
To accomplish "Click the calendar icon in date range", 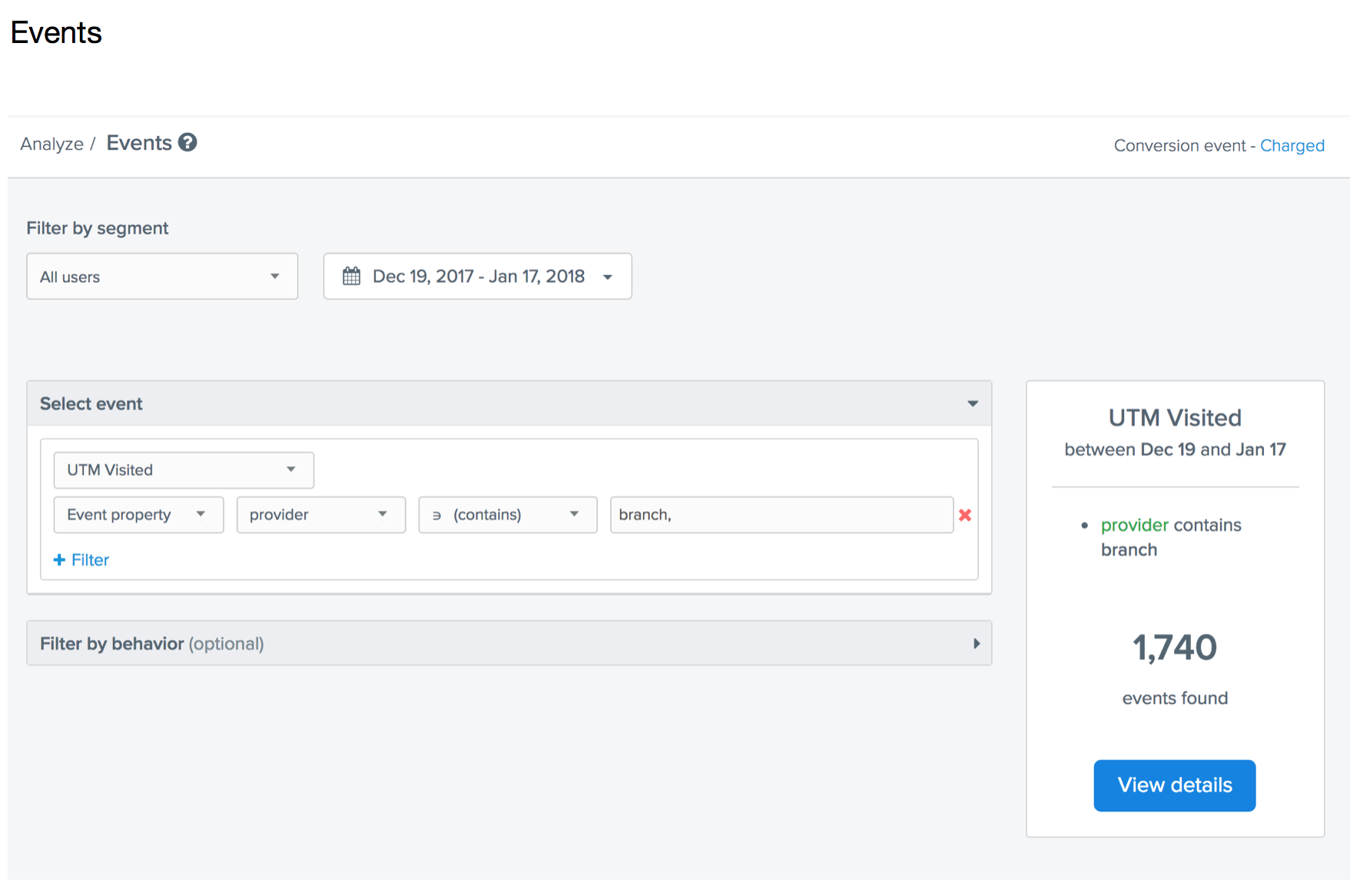I will [x=351, y=276].
